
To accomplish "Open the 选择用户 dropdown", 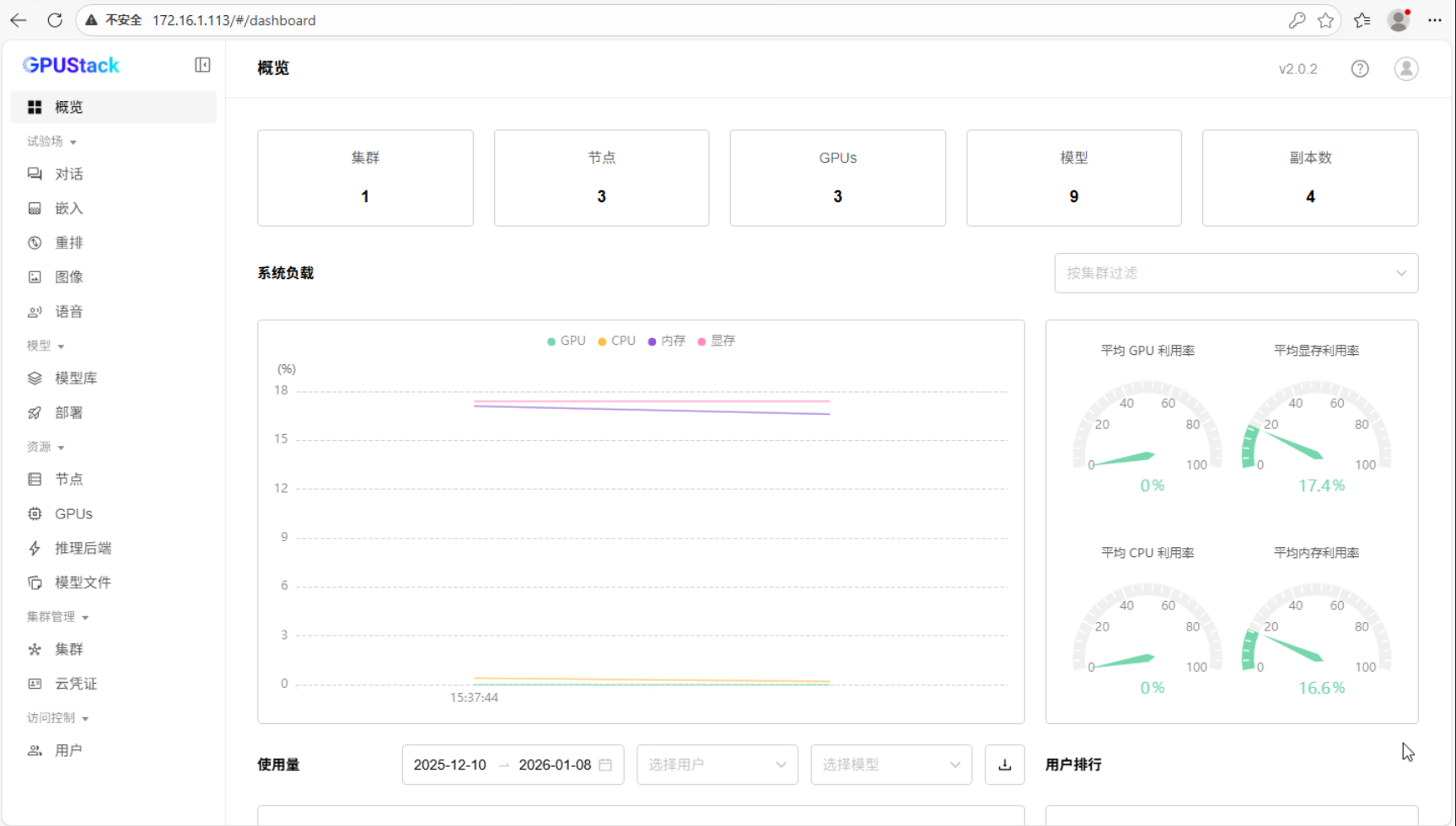I will point(717,764).
